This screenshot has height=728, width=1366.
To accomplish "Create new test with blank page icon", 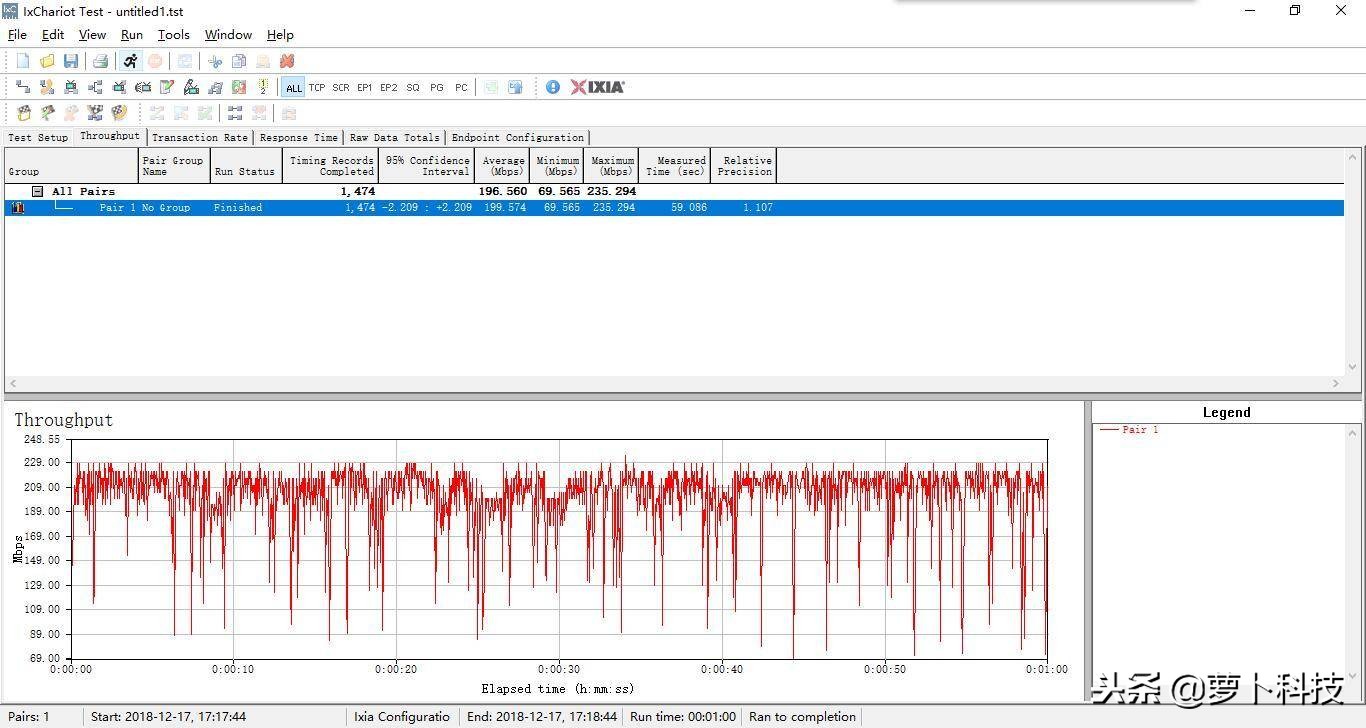I will point(23,61).
